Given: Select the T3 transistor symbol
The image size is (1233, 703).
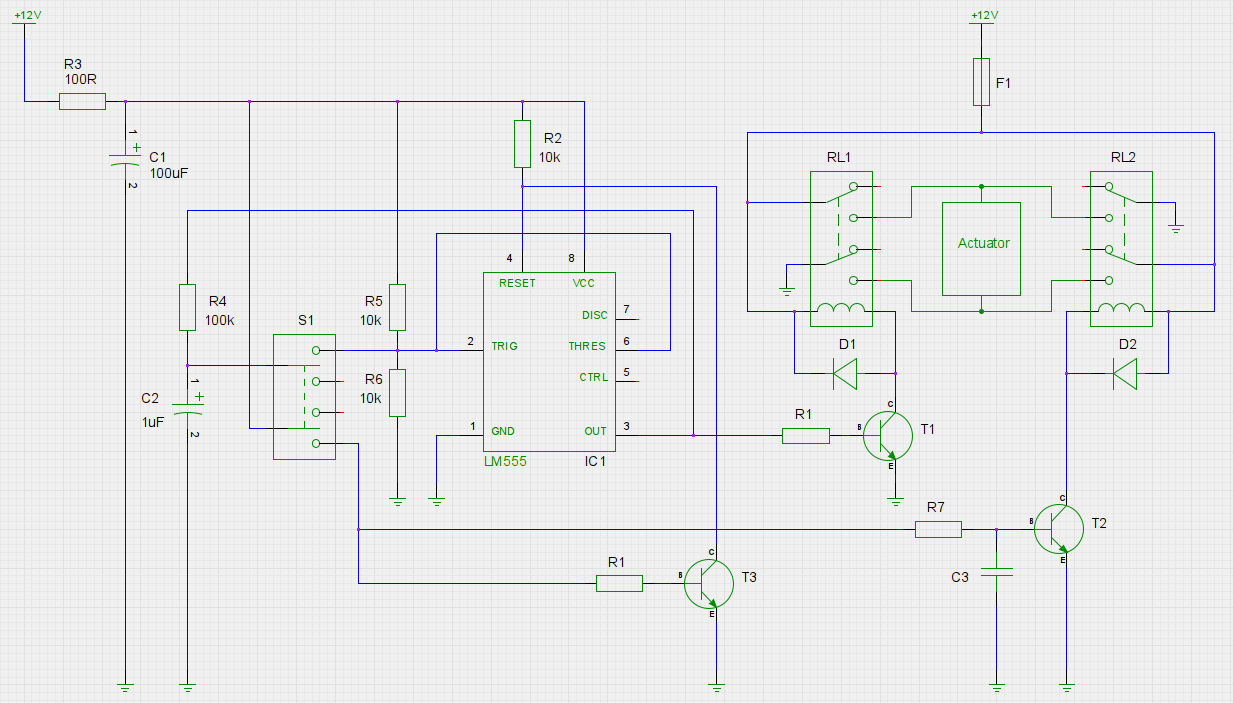Looking at the screenshot, I should (x=709, y=584).
